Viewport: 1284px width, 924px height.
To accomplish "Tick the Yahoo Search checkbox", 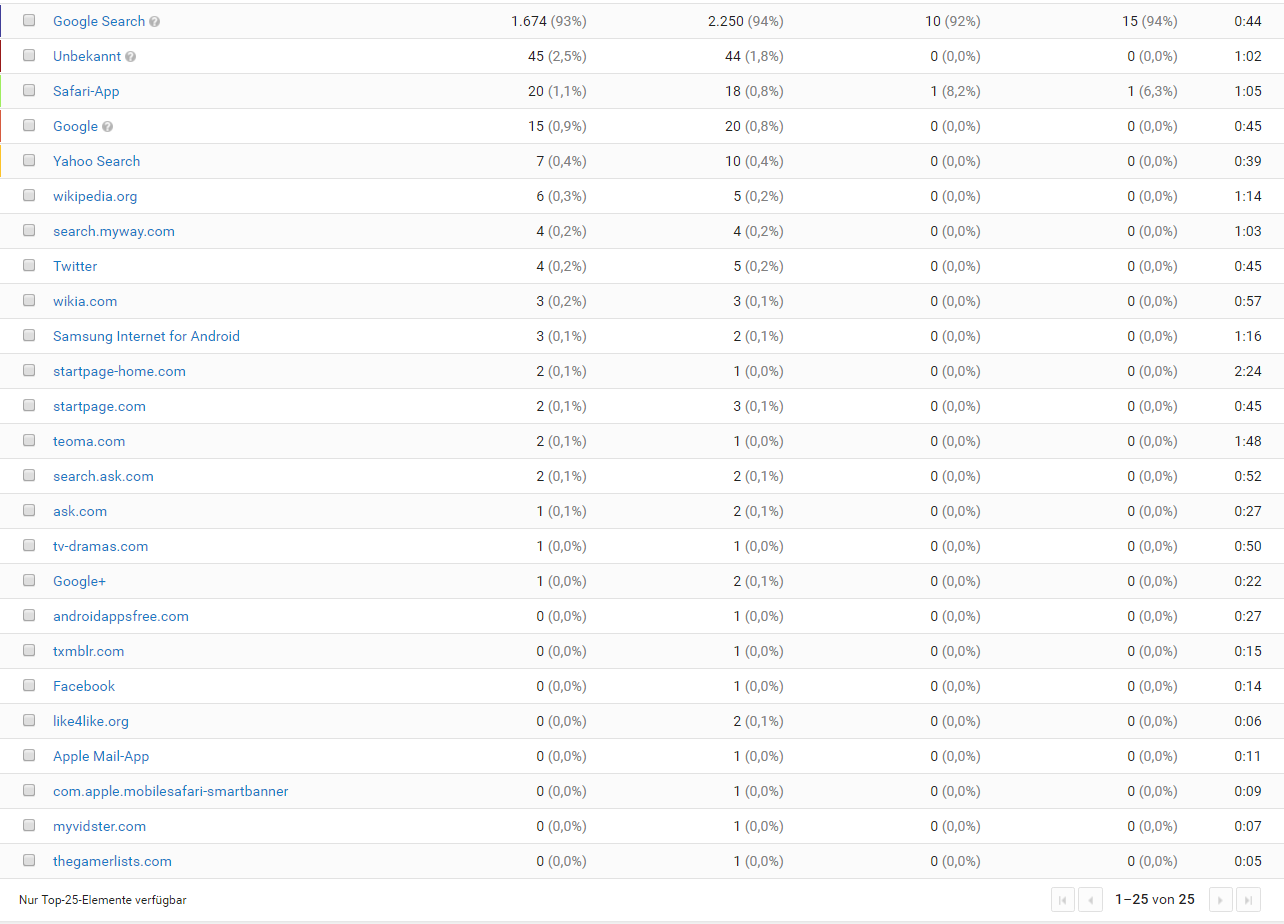I will pos(29,160).
